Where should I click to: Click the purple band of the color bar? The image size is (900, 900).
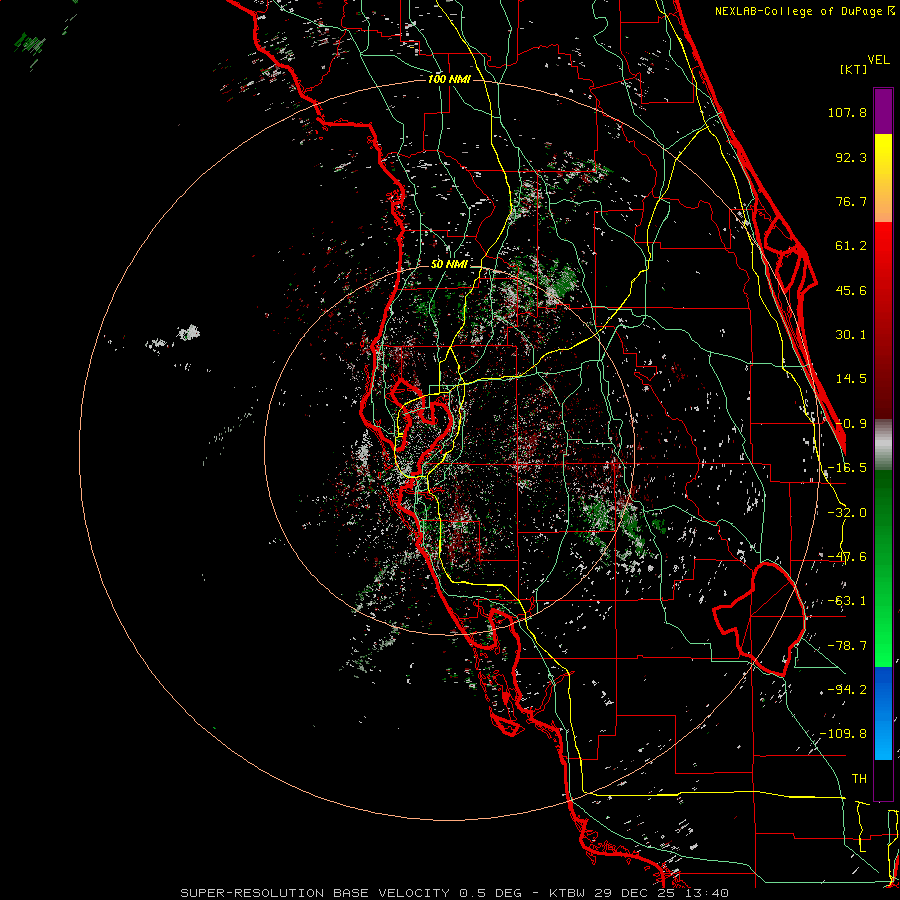pyautogui.click(x=883, y=112)
